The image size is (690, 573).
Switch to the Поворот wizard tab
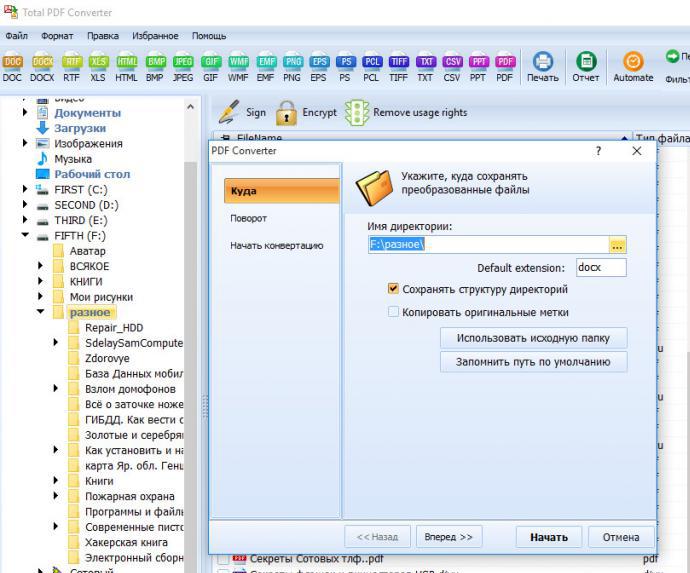coord(249,218)
